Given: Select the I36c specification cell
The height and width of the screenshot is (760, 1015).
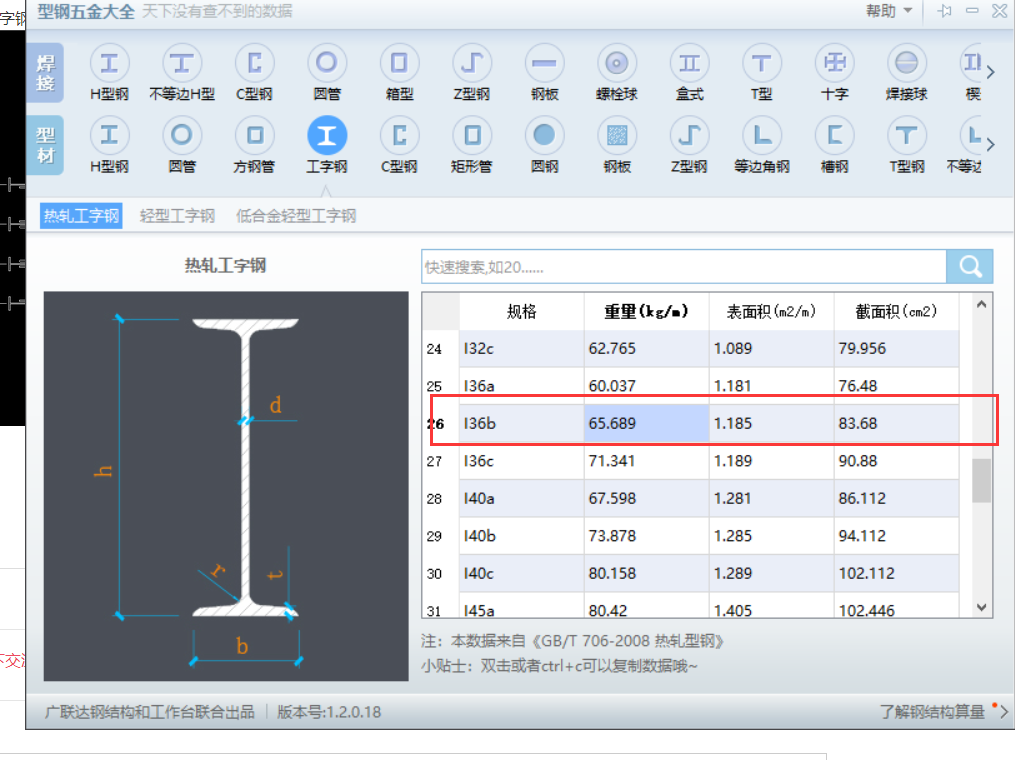Looking at the screenshot, I should click(522, 461).
